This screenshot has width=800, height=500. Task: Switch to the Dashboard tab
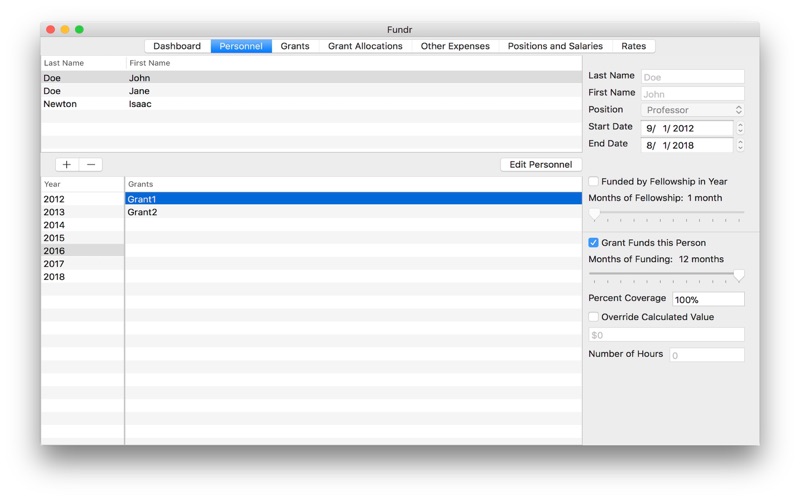coord(177,46)
